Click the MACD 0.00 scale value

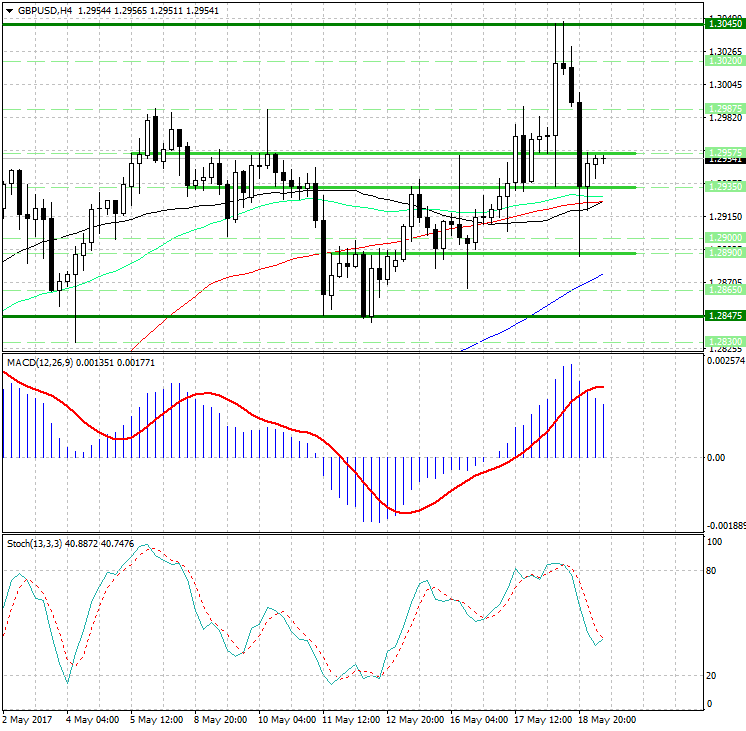715,458
